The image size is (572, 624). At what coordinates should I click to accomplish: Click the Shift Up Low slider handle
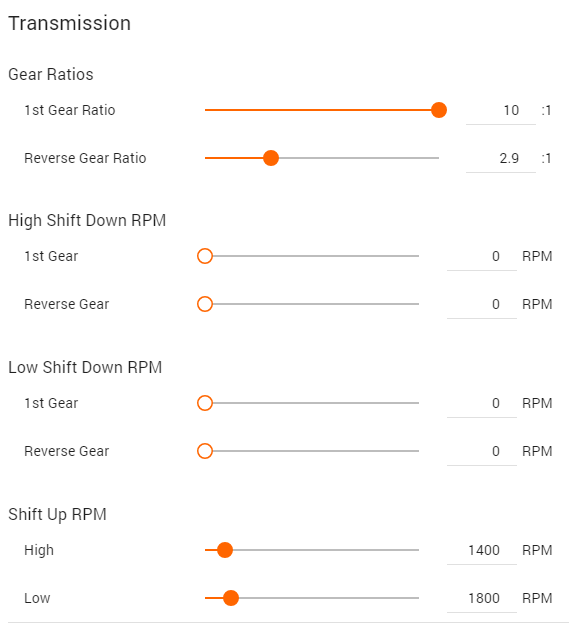[x=230, y=598]
